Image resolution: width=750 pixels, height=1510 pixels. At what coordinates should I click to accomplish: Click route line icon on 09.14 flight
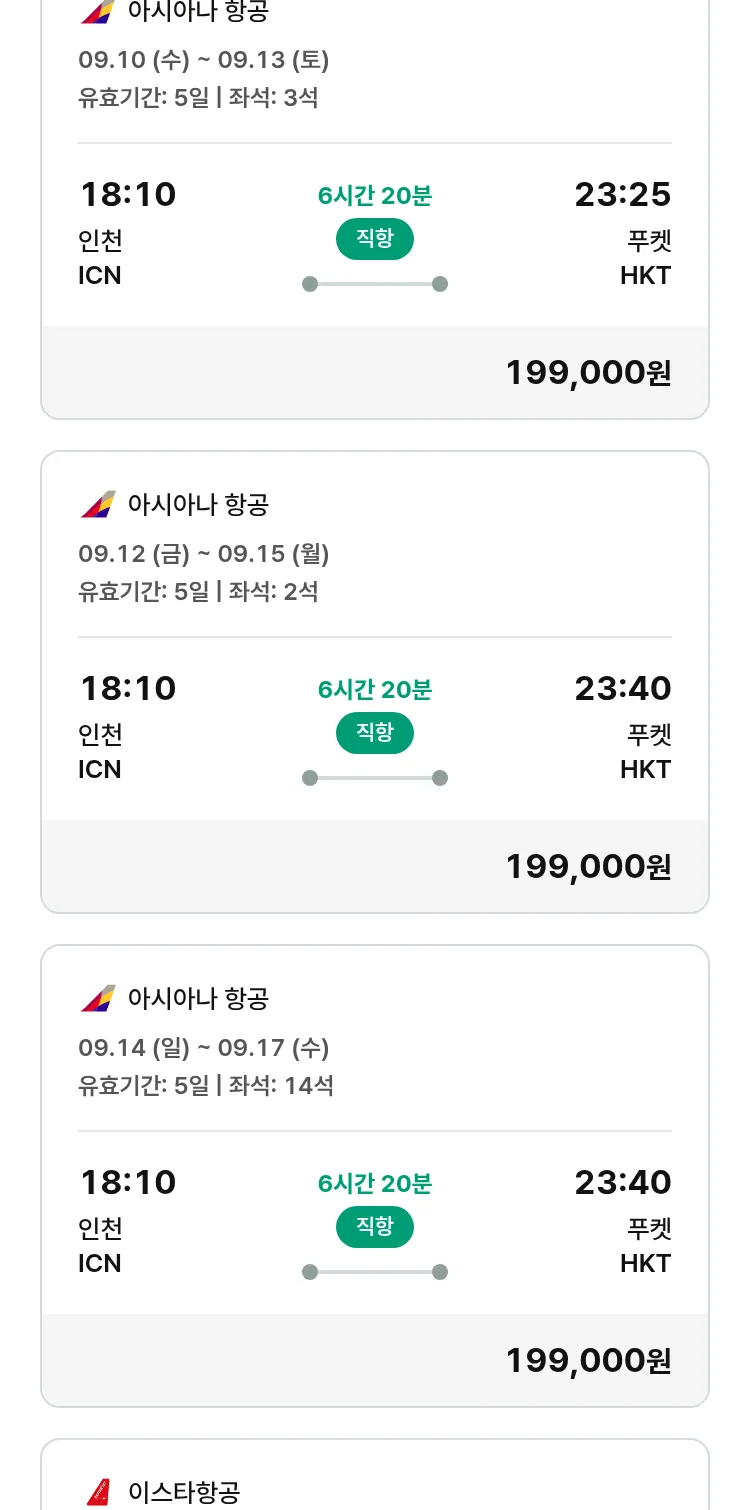pyautogui.click(x=375, y=1272)
